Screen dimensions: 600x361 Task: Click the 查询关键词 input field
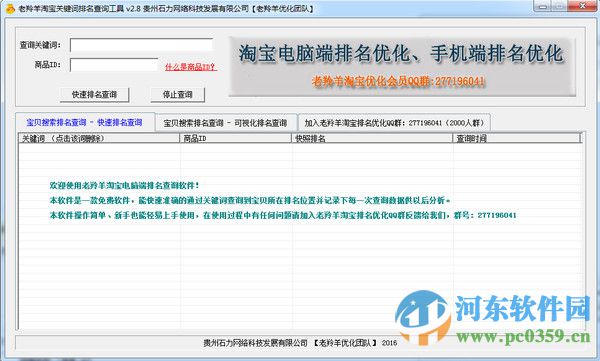[x=142, y=45]
